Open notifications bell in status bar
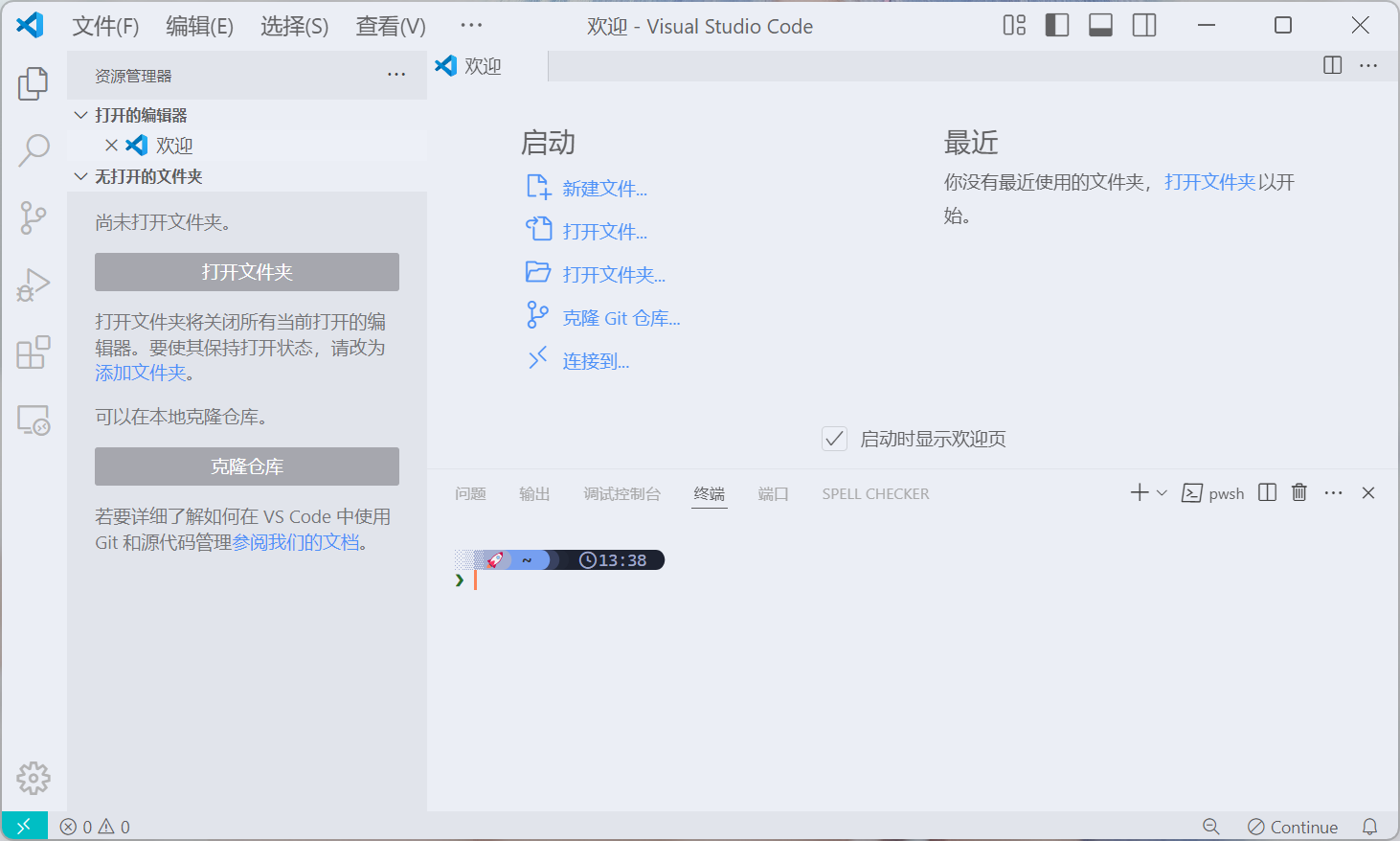Screen dimensions: 1400x841 (1370, 827)
